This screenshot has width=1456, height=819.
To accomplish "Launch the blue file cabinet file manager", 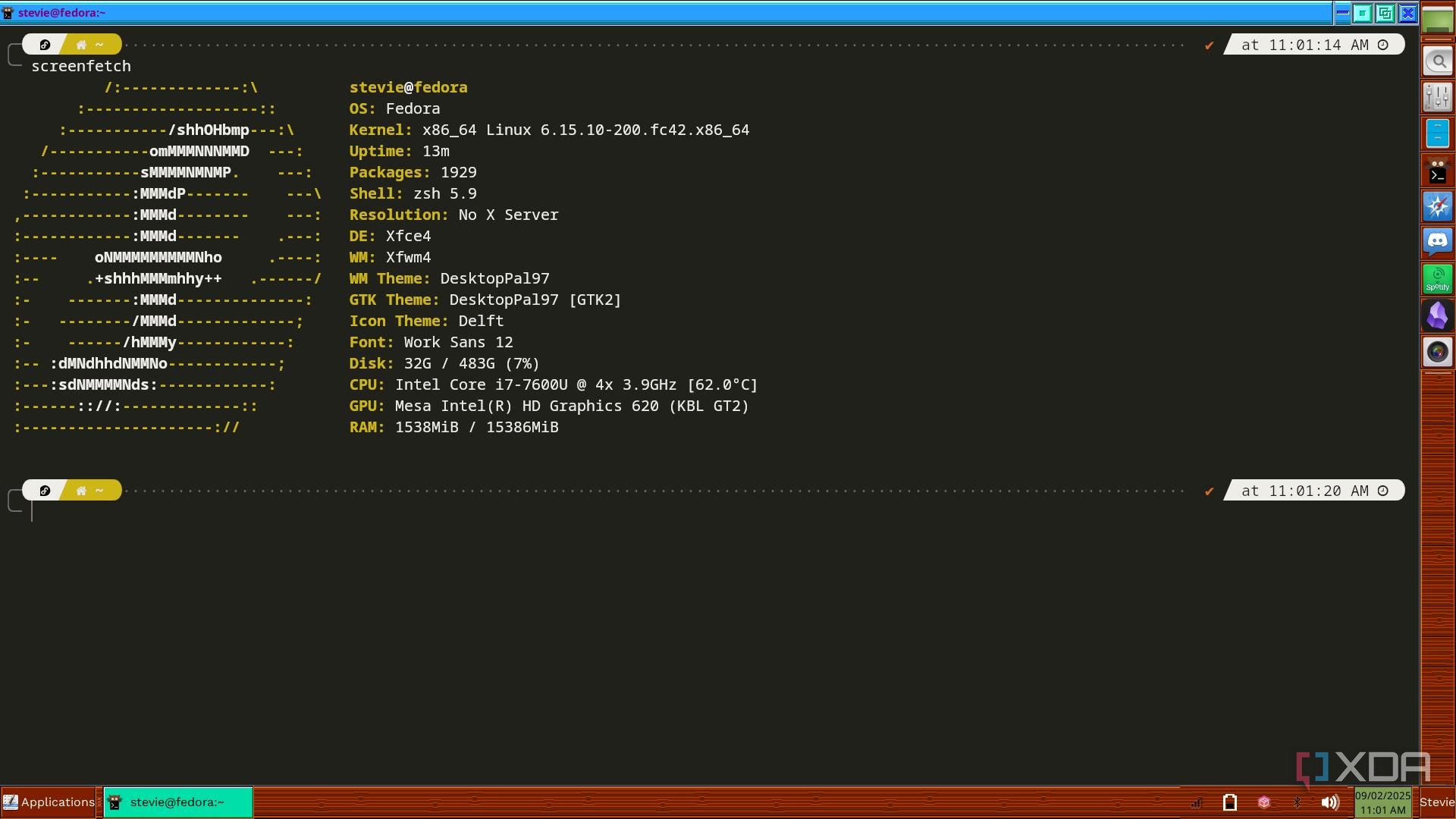I will (x=1438, y=133).
